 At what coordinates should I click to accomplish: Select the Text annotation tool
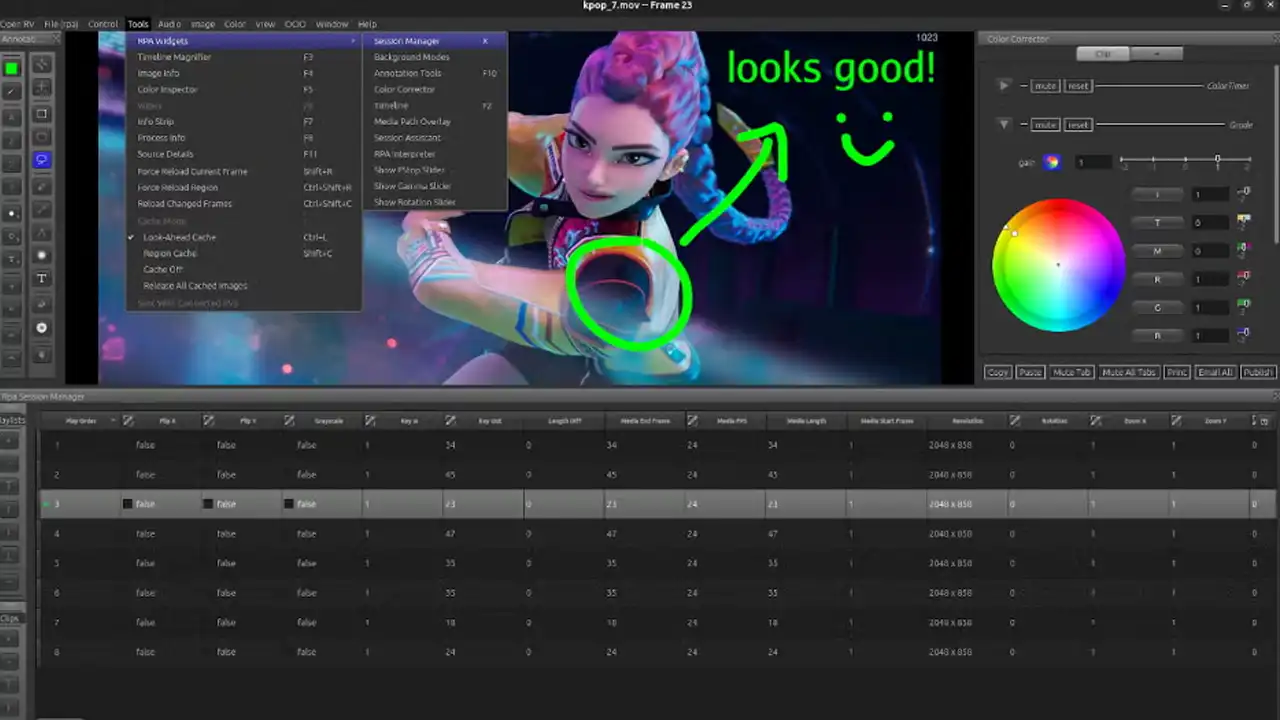click(x=42, y=278)
